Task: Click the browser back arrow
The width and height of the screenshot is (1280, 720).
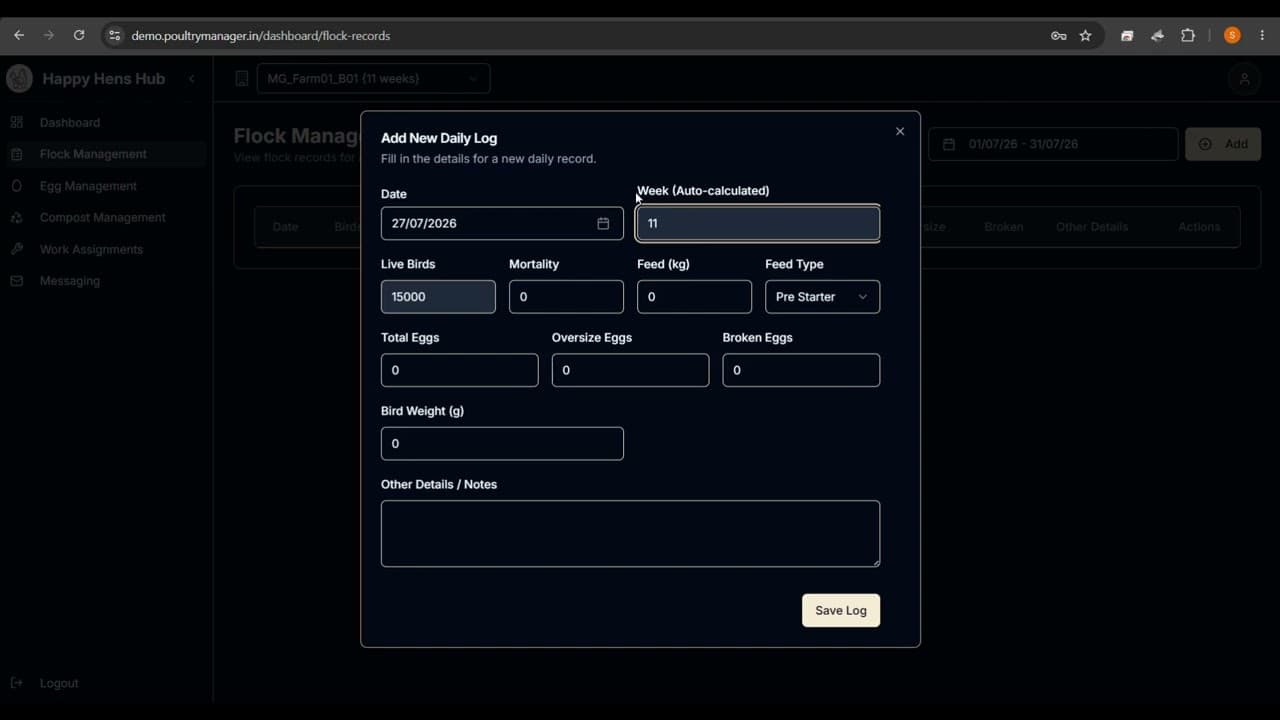Action: click(19, 35)
